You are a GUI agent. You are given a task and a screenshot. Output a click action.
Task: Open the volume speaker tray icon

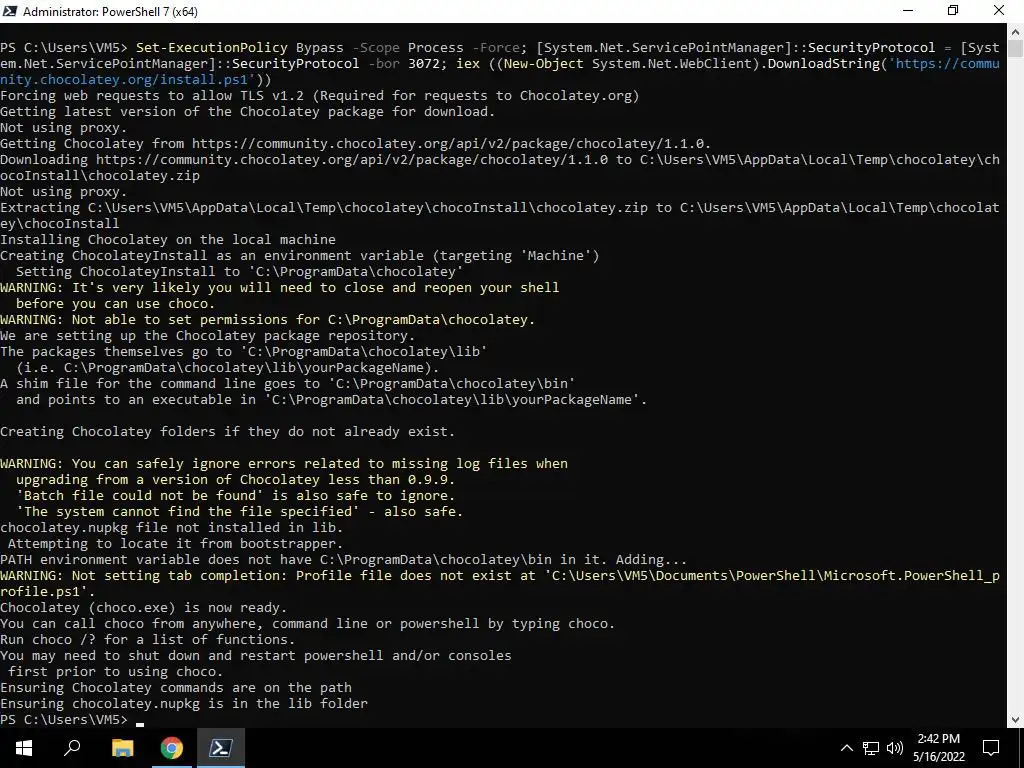[x=895, y=748]
